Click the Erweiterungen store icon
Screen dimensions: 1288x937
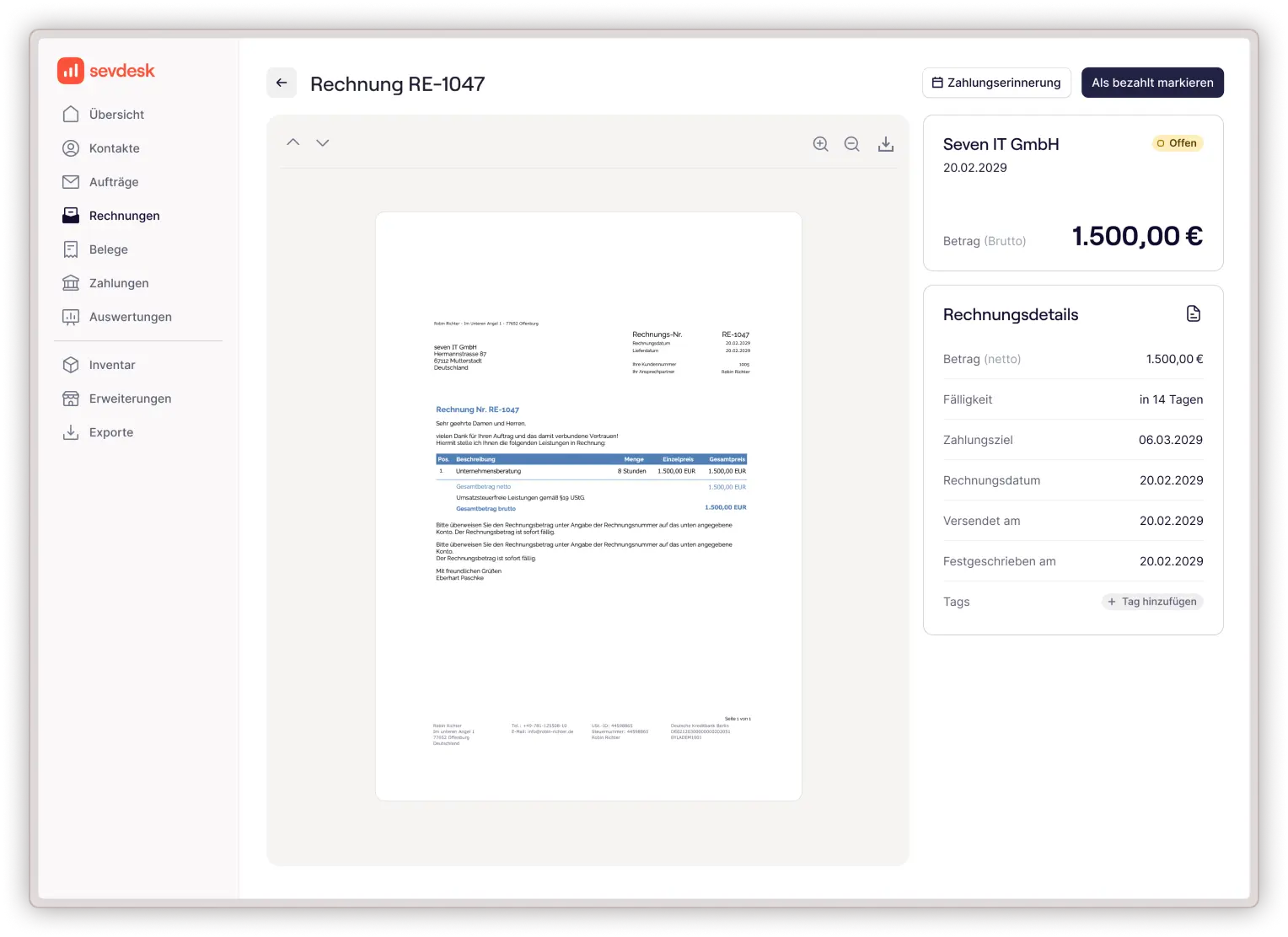pos(71,399)
